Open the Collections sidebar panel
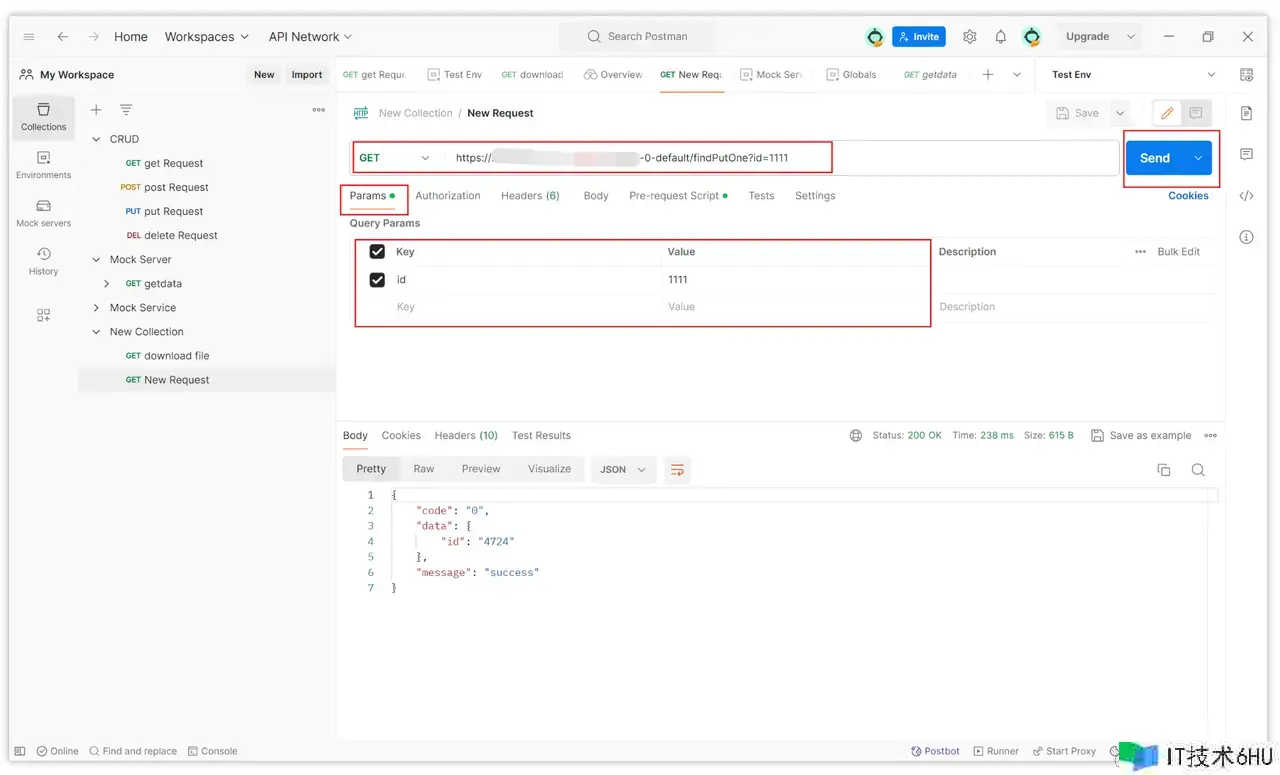This screenshot has height=775, width=1280. point(44,116)
